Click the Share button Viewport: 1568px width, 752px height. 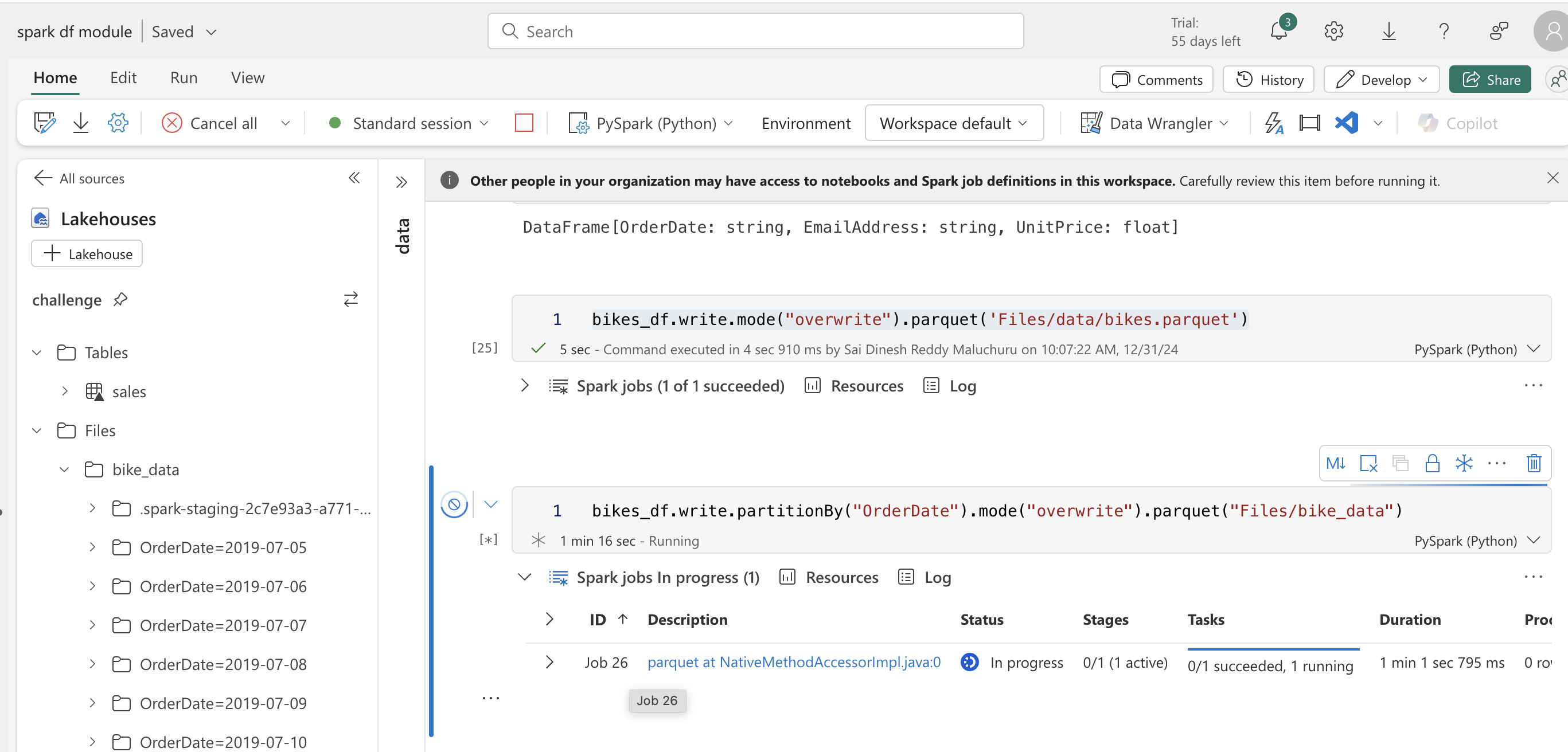[x=1489, y=80]
